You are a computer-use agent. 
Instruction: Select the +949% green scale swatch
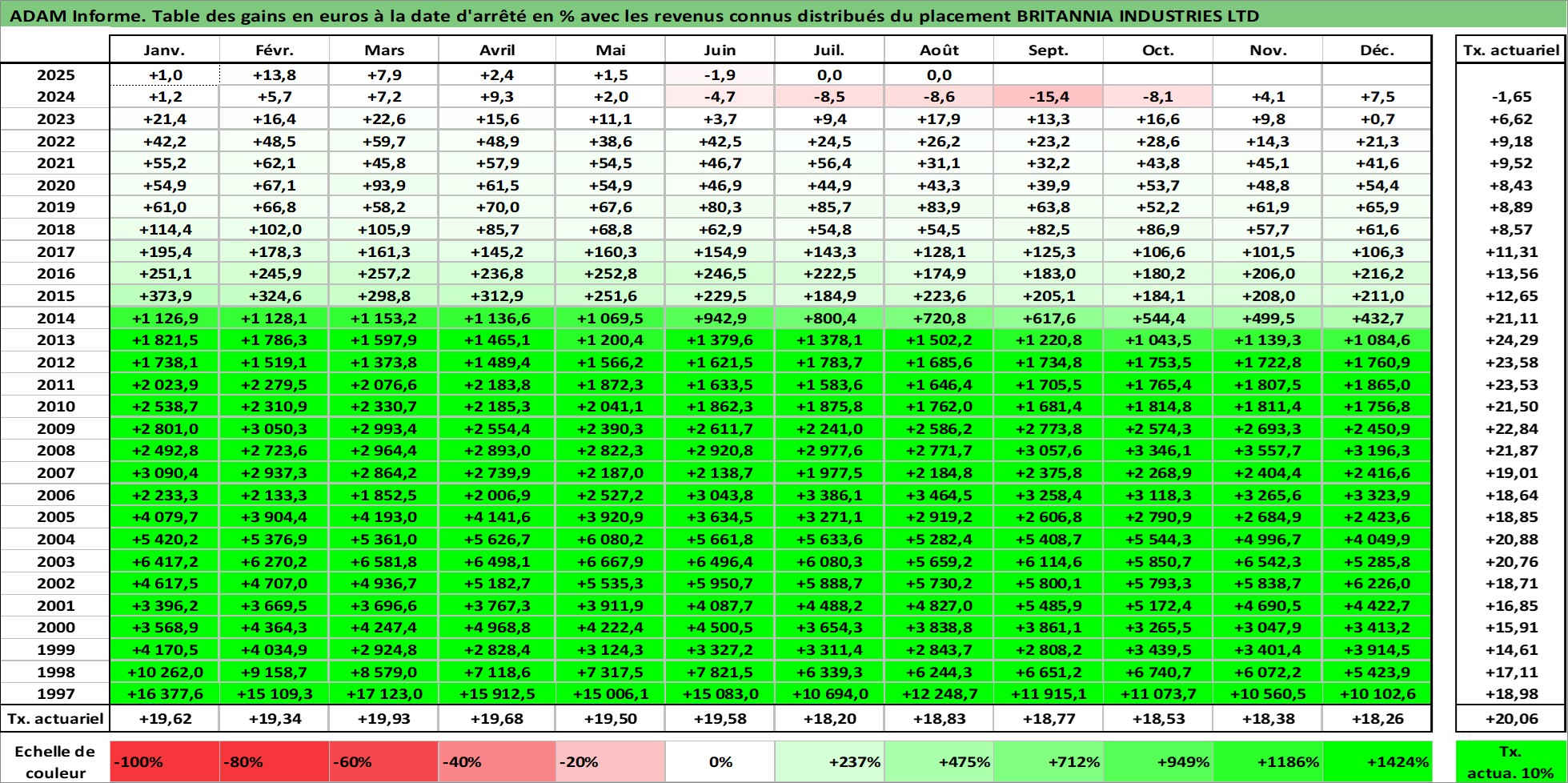click(1158, 762)
